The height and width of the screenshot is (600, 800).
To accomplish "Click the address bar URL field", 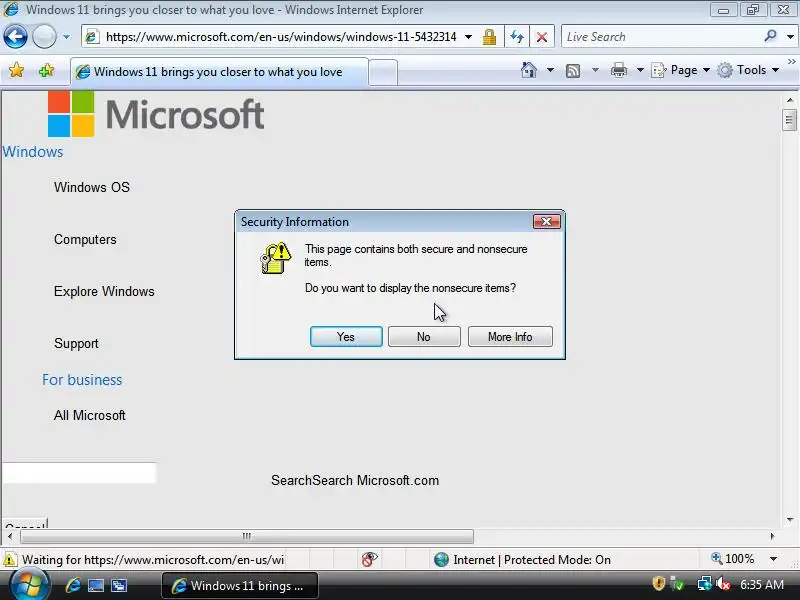I will pos(280,37).
